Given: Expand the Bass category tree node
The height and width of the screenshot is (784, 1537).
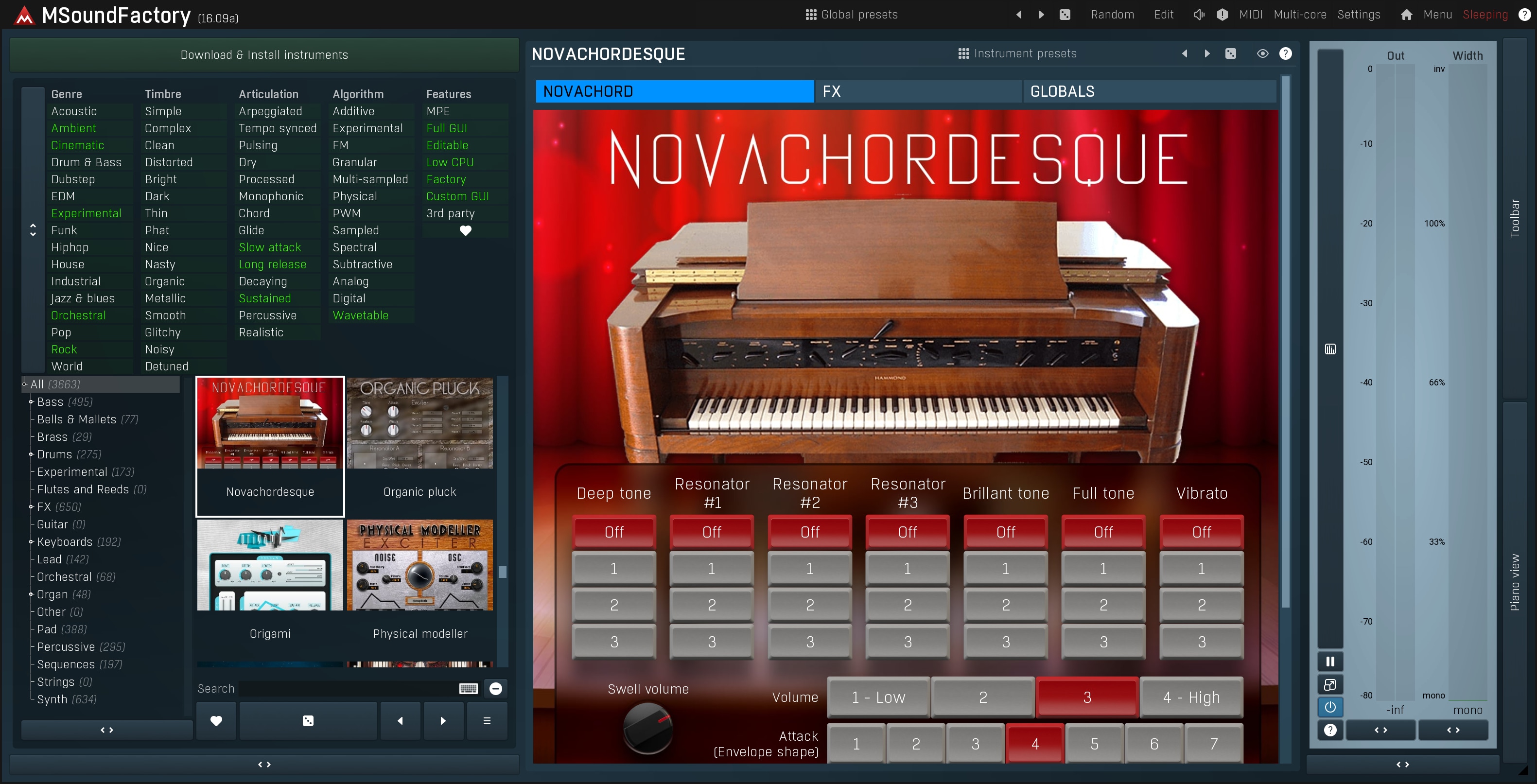Looking at the screenshot, I should coord(31,402).
